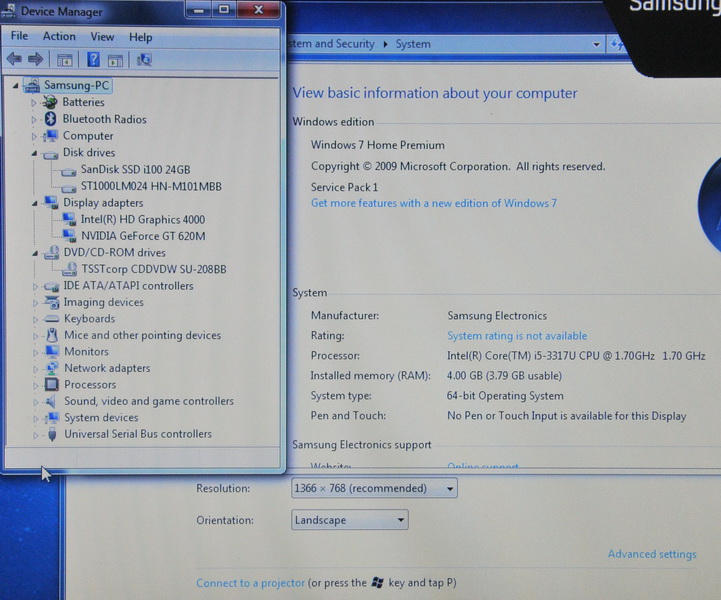
Task: Click Get more features with new edition link
Action: point(434,203)
